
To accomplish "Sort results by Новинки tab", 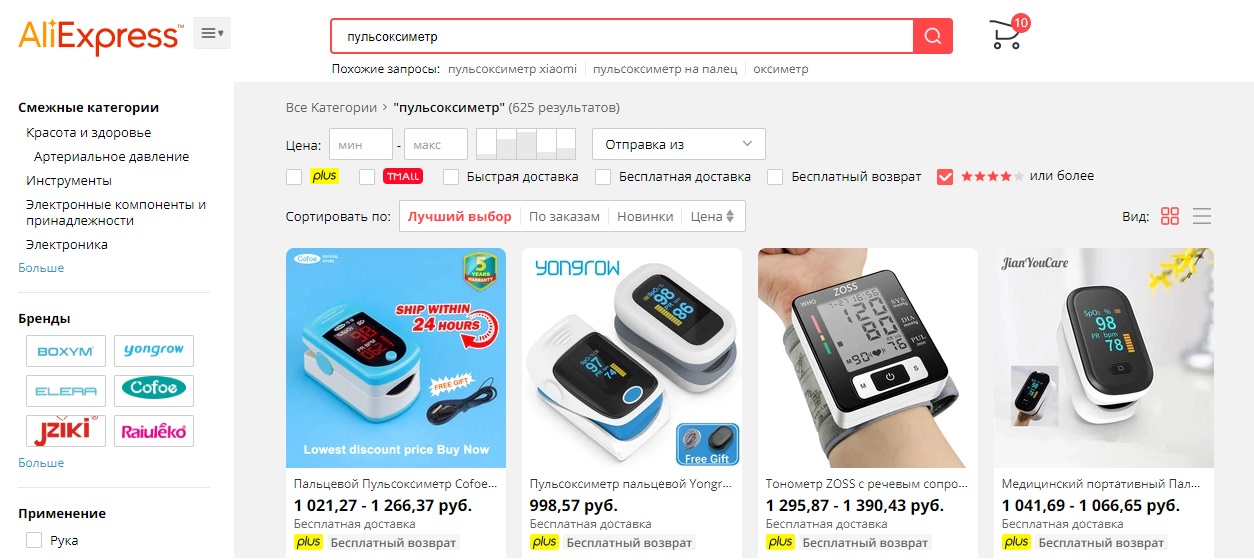I will [x=645, y=216].
